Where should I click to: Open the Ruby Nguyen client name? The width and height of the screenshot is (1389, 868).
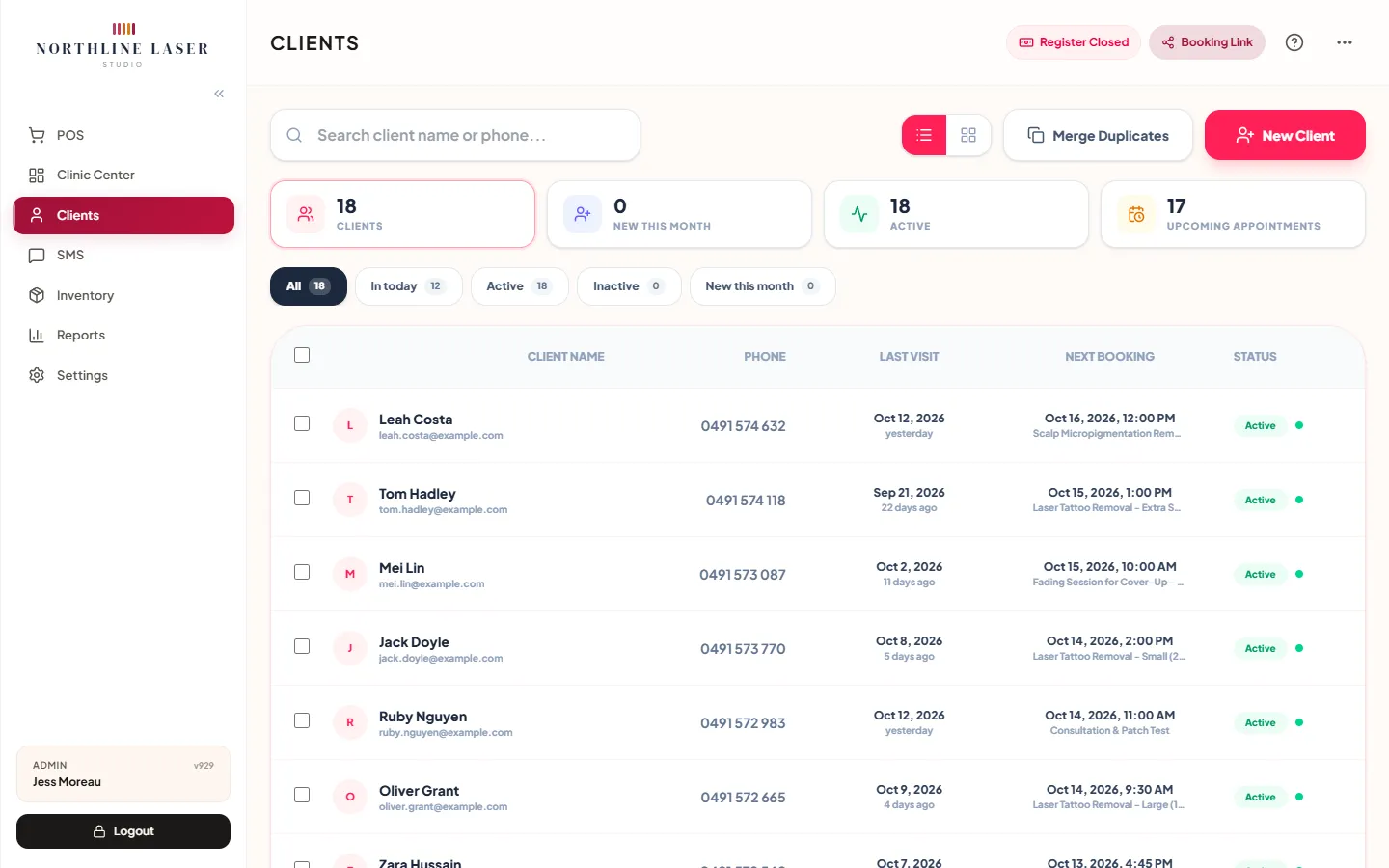click(x=422, y=717)
